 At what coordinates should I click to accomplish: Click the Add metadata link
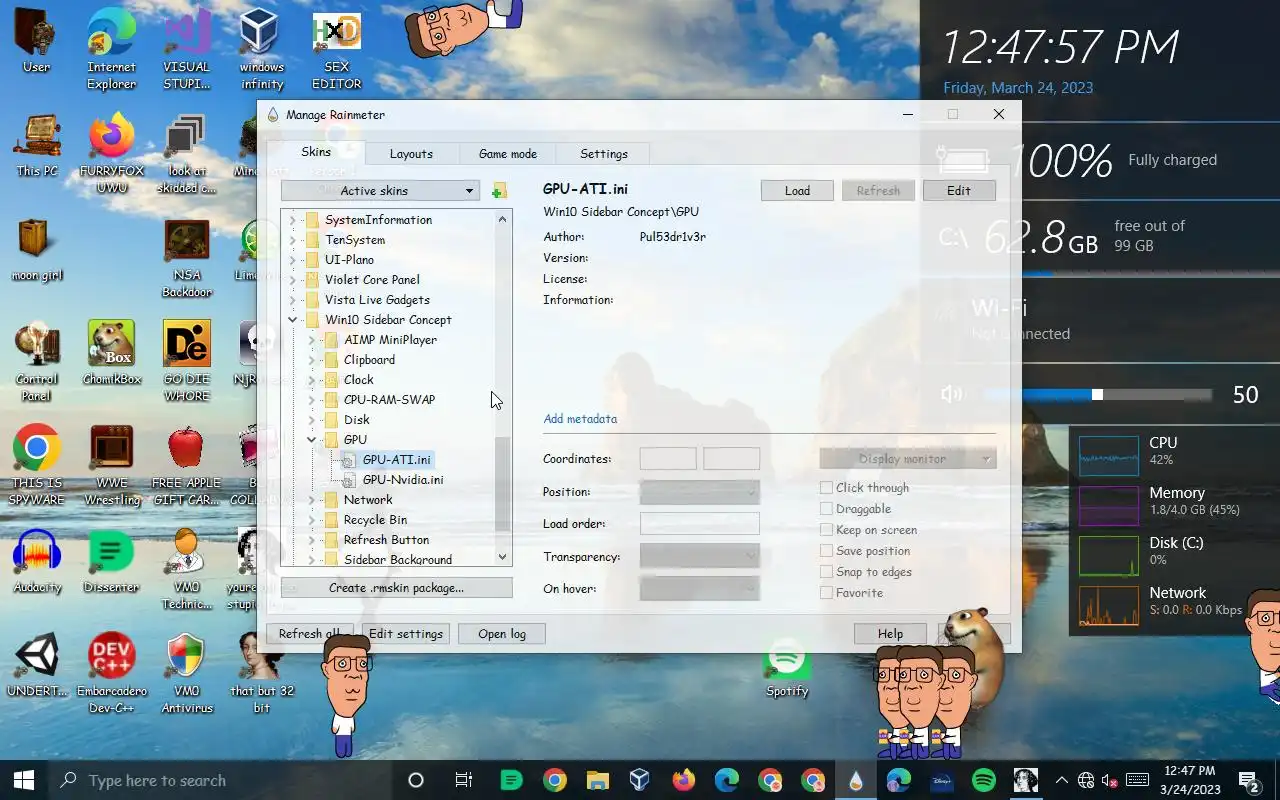580,419
